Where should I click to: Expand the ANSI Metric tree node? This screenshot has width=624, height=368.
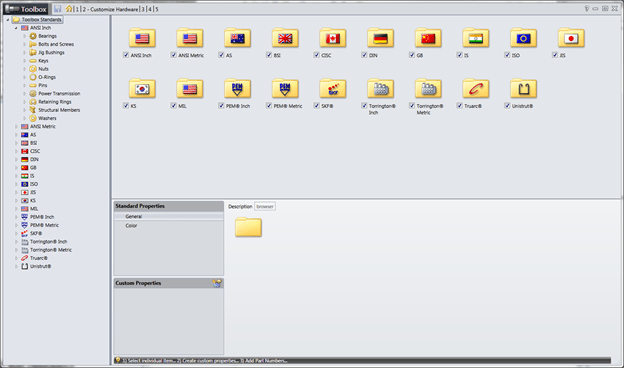coord(16,127)
